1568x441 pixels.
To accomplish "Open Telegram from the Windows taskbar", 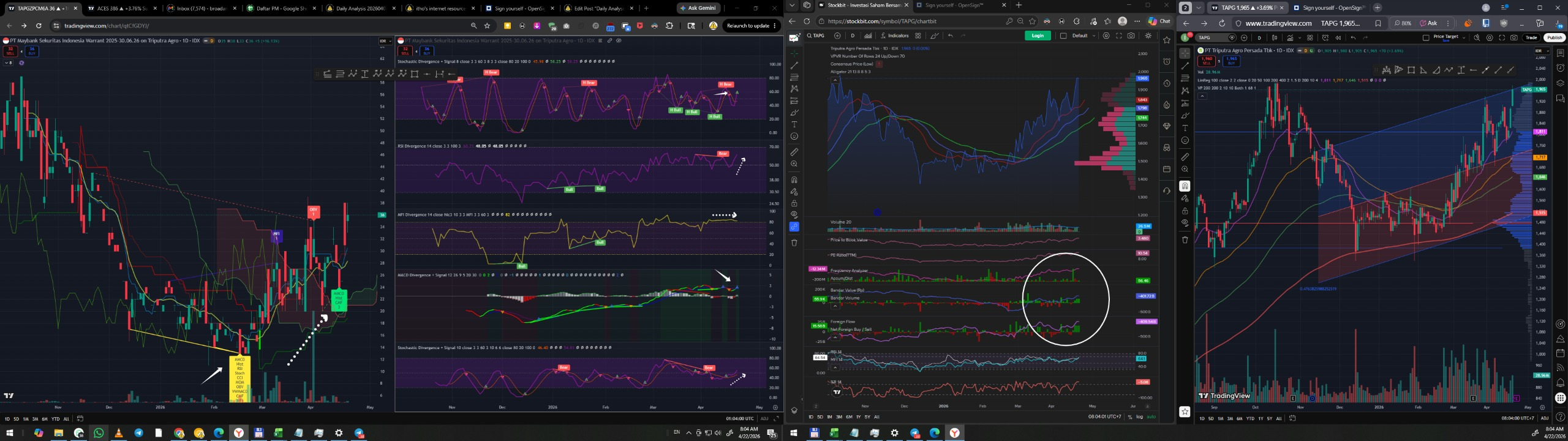I will point(138,433).
